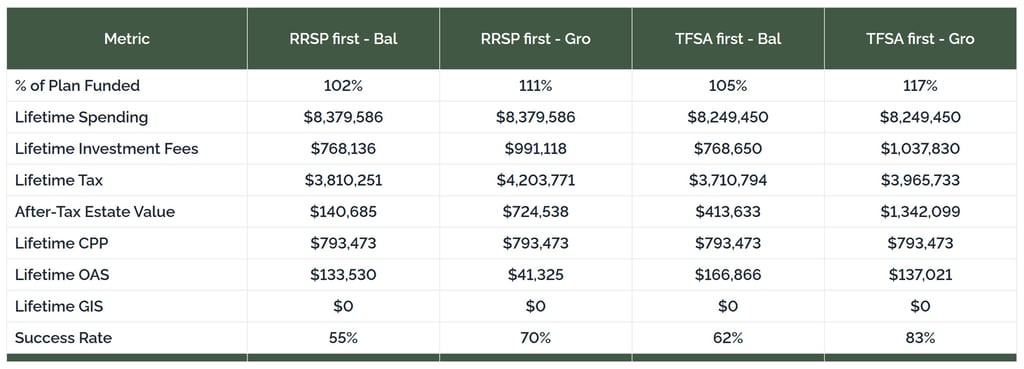Screen dimensions: 1024x369
Task: Click the Lifetime GIS row label
Action: [x=59, y=306]
